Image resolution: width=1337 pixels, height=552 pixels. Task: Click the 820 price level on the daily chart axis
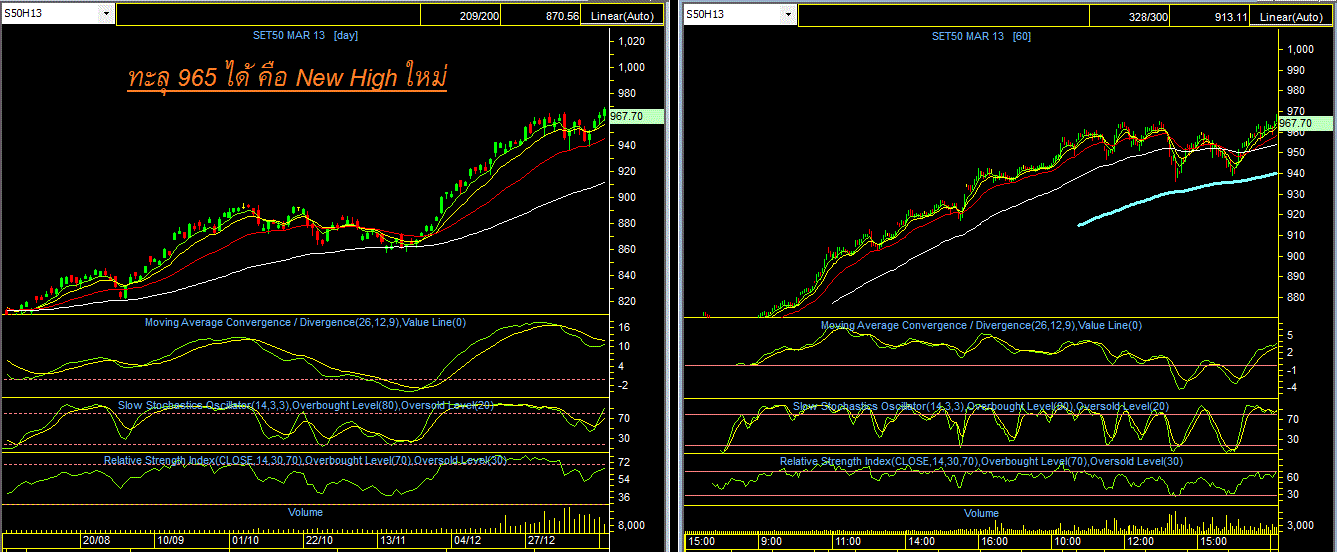pos(628,301)
